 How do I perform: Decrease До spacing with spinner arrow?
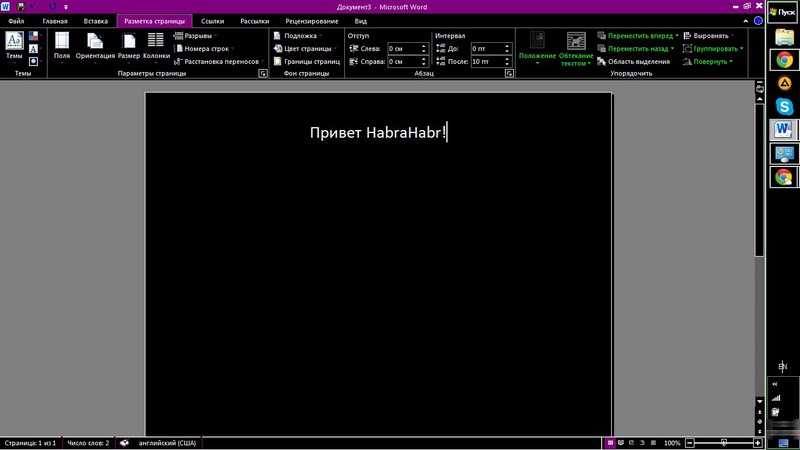tap(507, 52)
